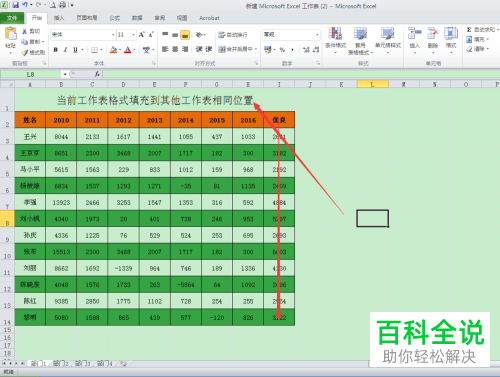Expand the Merge & Center dropdown arrow
This screenshot has height=377, width=500.
click(256, 49)
